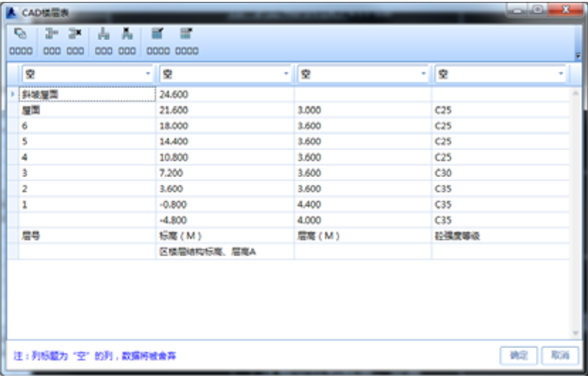Screen dimensions: 588x376
Task: Select the cell containing 18.000
Action: pyautogui.click(x=225, y=126)
